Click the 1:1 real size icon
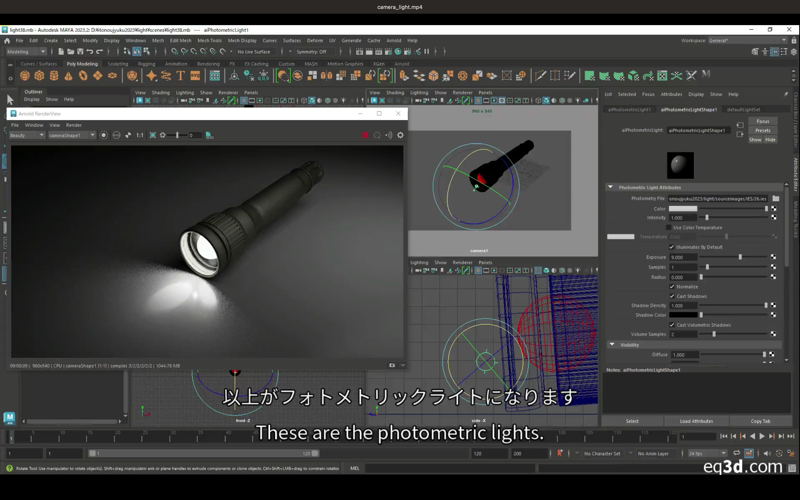This screenshot has height=500, width=800. [140, 135]
